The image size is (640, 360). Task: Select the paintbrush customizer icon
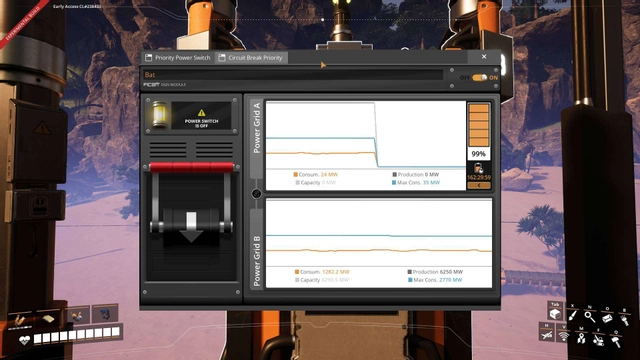click(572, 316)
